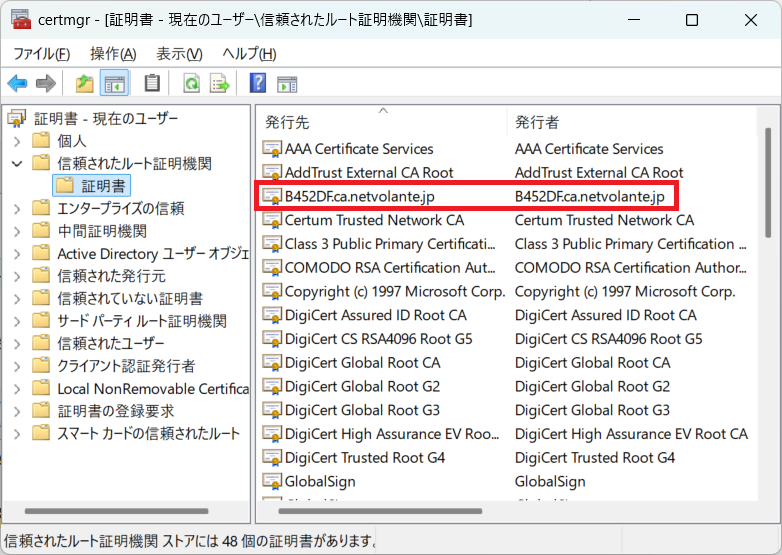Minimize the certmgr window
The width and height of the screenshot is (782, 555).
(x=634, y=20)
